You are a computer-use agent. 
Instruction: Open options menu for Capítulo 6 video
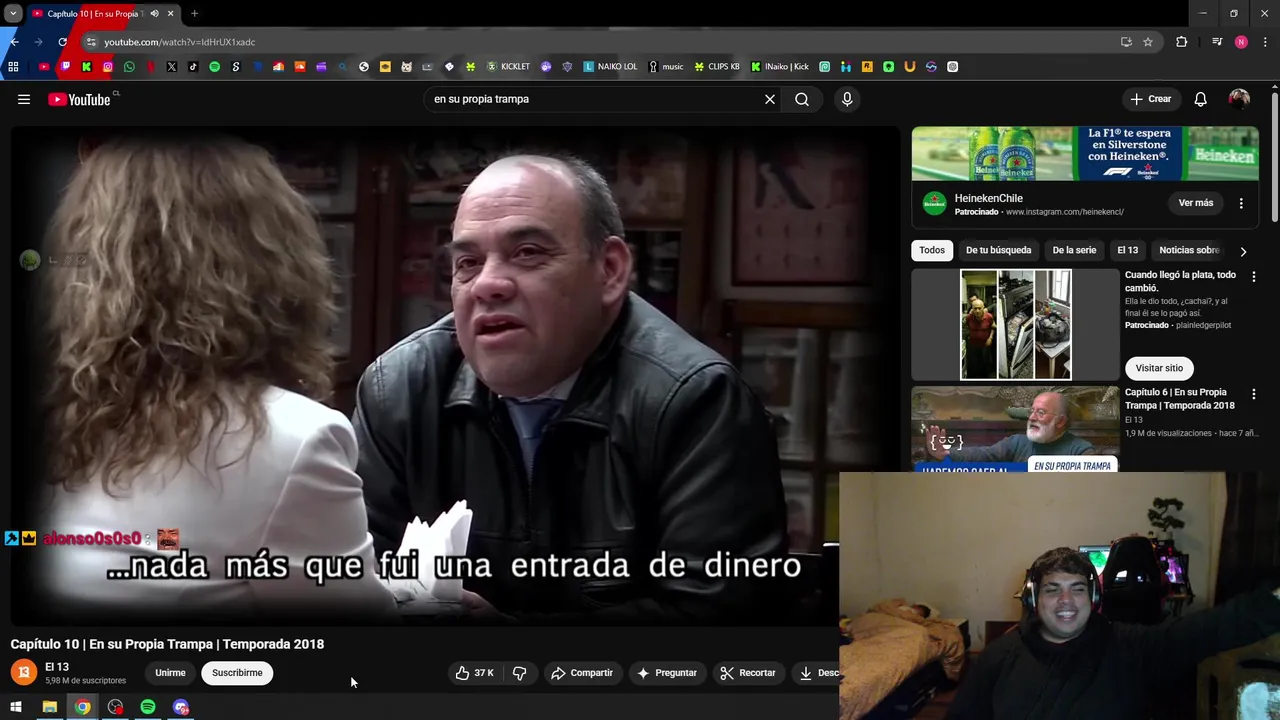coord(1253,394)
